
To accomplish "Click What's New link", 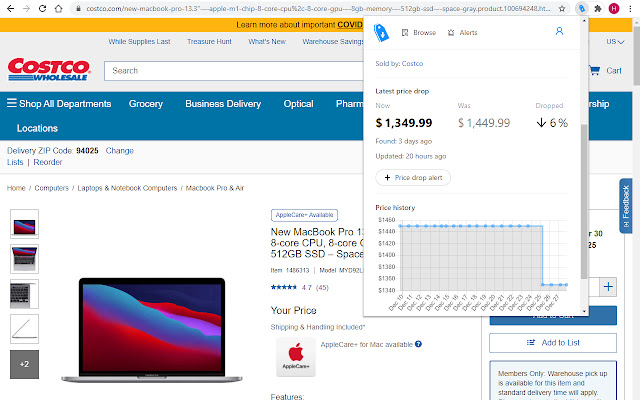I will (x=267, y=42).
